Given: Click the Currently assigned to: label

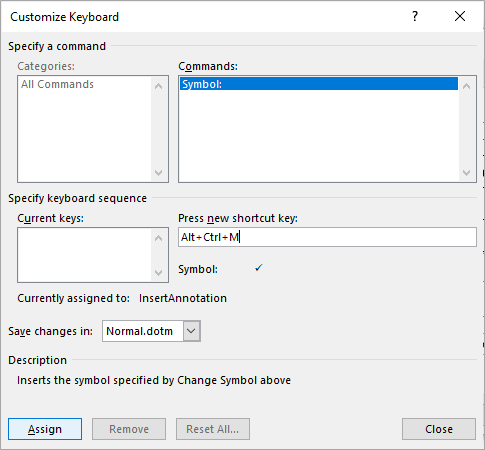Looking at the screenshot, I should coord(74,298).
